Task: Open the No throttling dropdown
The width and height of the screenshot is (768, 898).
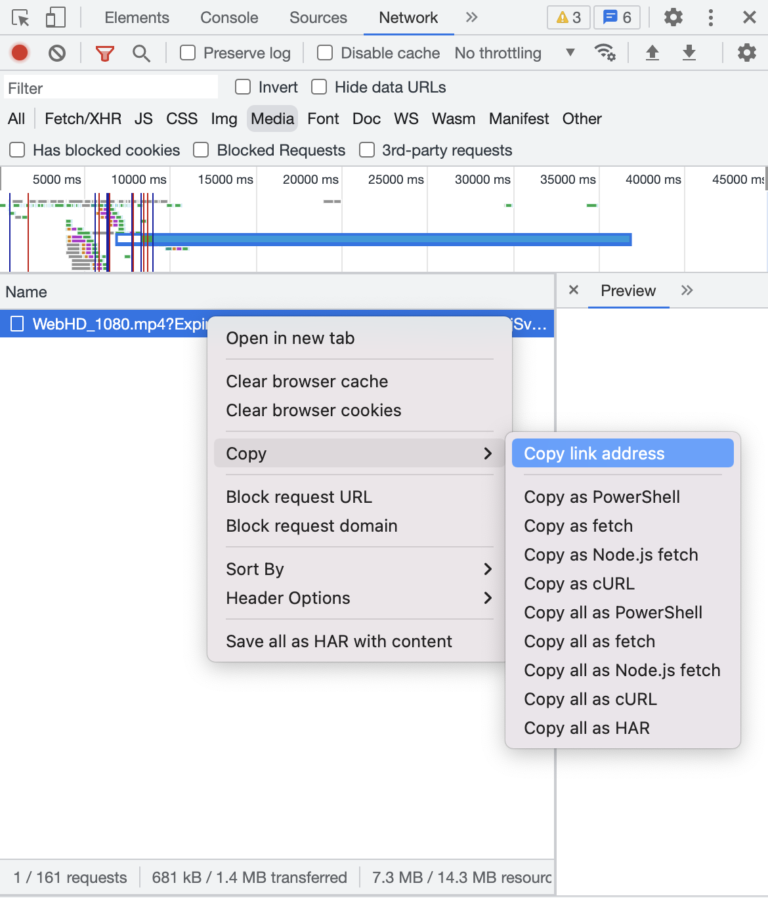Action: tap(514, 53)
